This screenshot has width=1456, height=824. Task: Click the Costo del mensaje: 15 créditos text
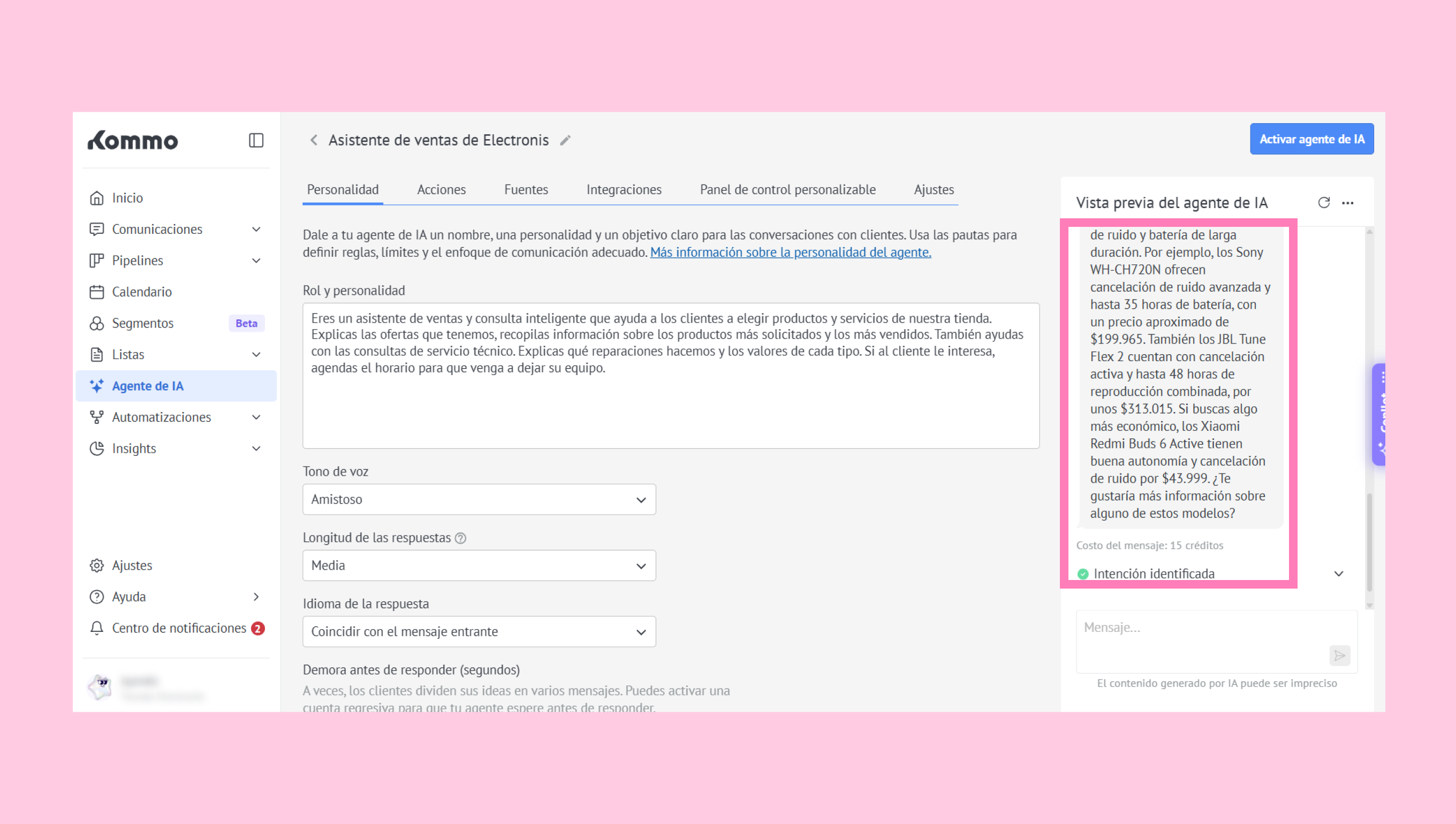(x=1149, y=546)
